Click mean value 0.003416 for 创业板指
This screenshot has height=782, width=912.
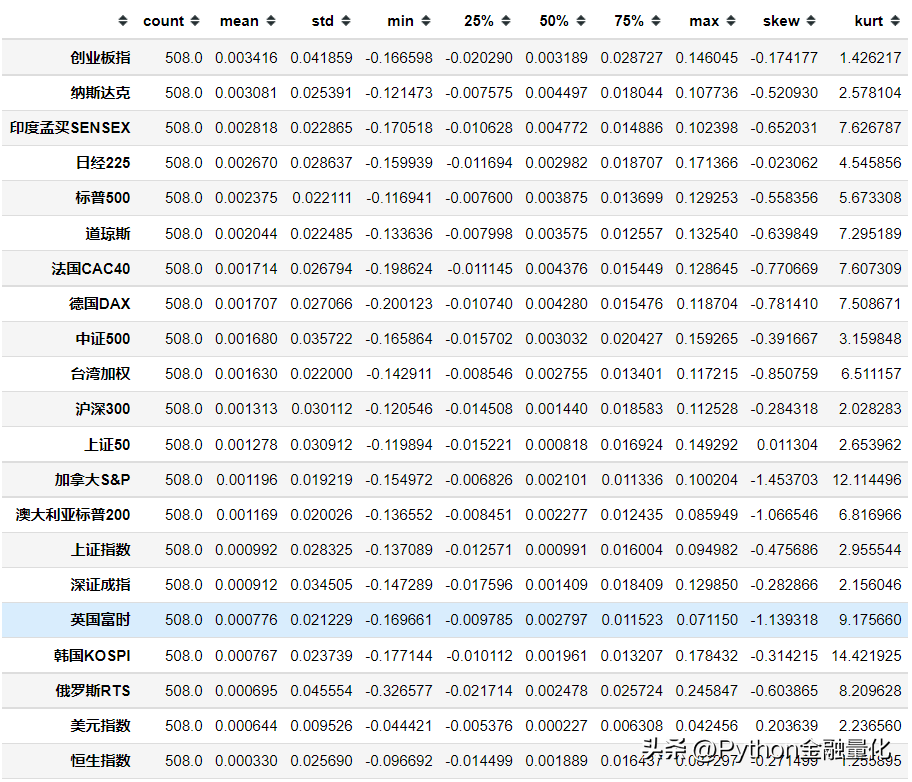coord(246,58)
